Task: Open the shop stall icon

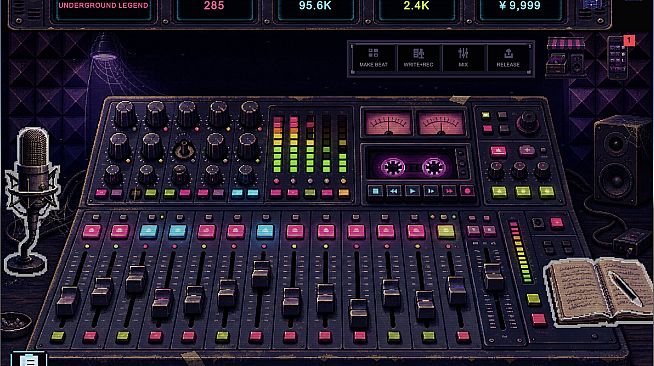Action: 566,57
